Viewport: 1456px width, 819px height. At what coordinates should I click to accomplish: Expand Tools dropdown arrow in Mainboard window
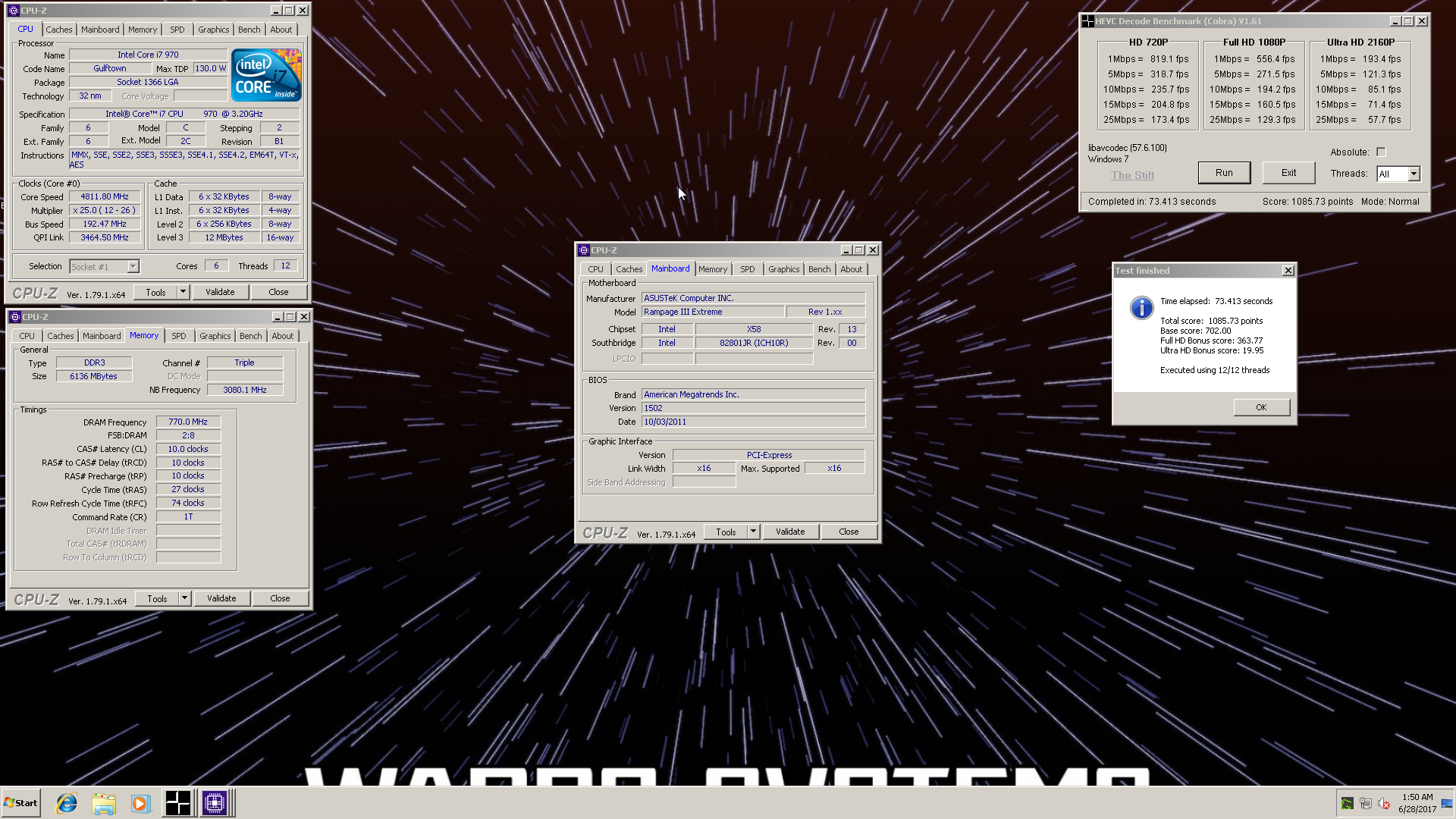(753, 532)
